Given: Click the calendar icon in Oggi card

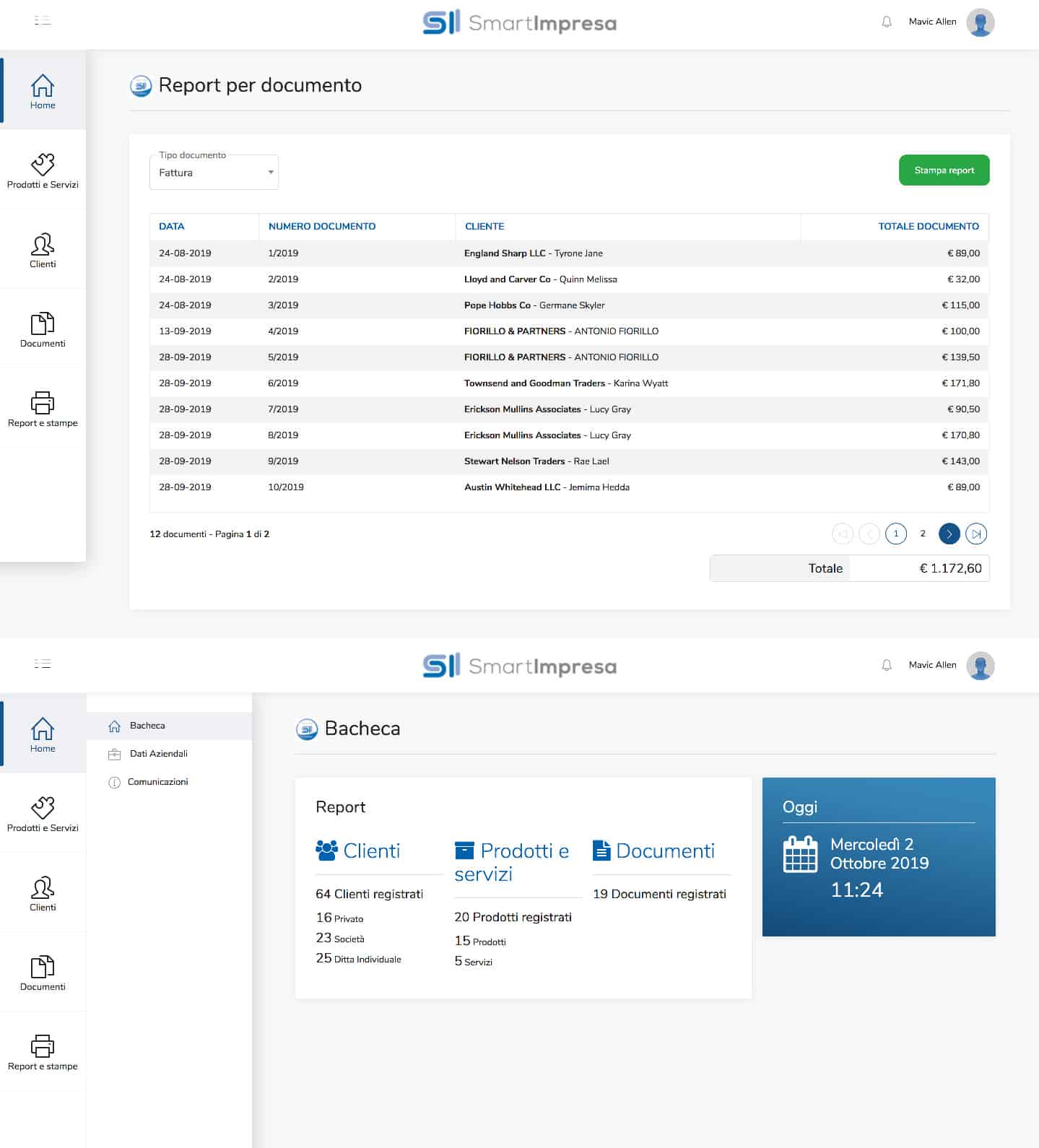Looking at the screenshot, I should 800,854.
